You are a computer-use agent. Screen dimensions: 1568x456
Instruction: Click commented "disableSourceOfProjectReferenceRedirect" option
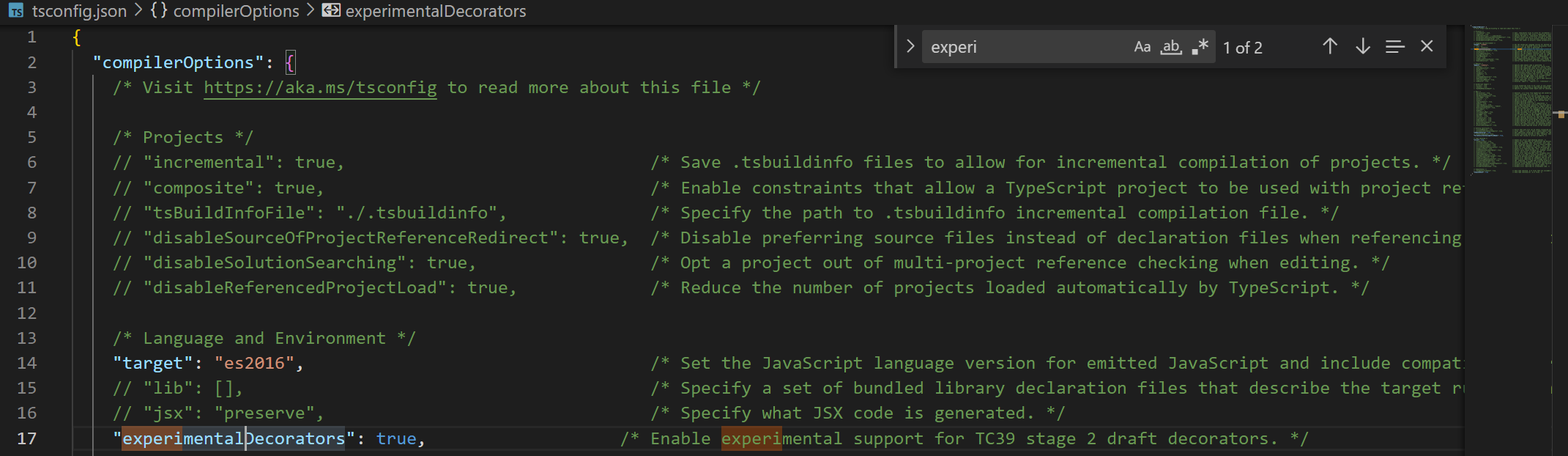pyautogui.click(x=371, y=238)
